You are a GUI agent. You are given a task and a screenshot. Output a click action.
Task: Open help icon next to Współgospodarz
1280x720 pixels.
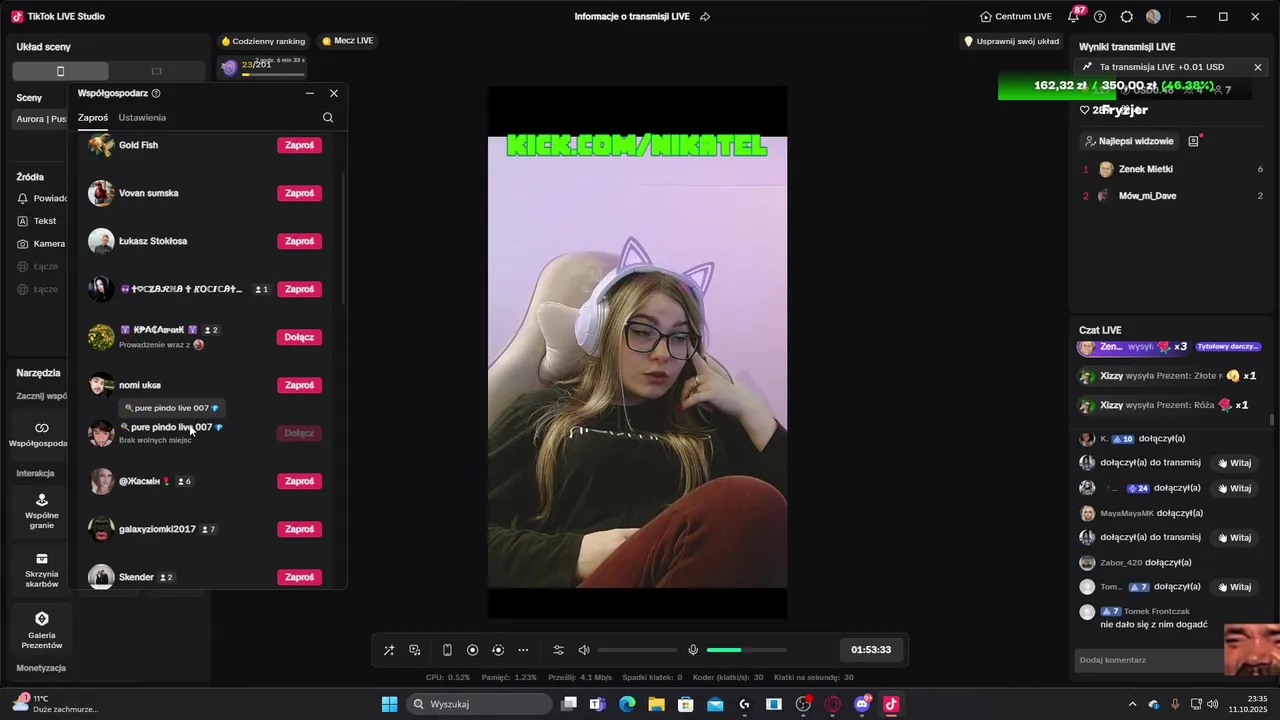pyautogui.click(x=156, y=93)
